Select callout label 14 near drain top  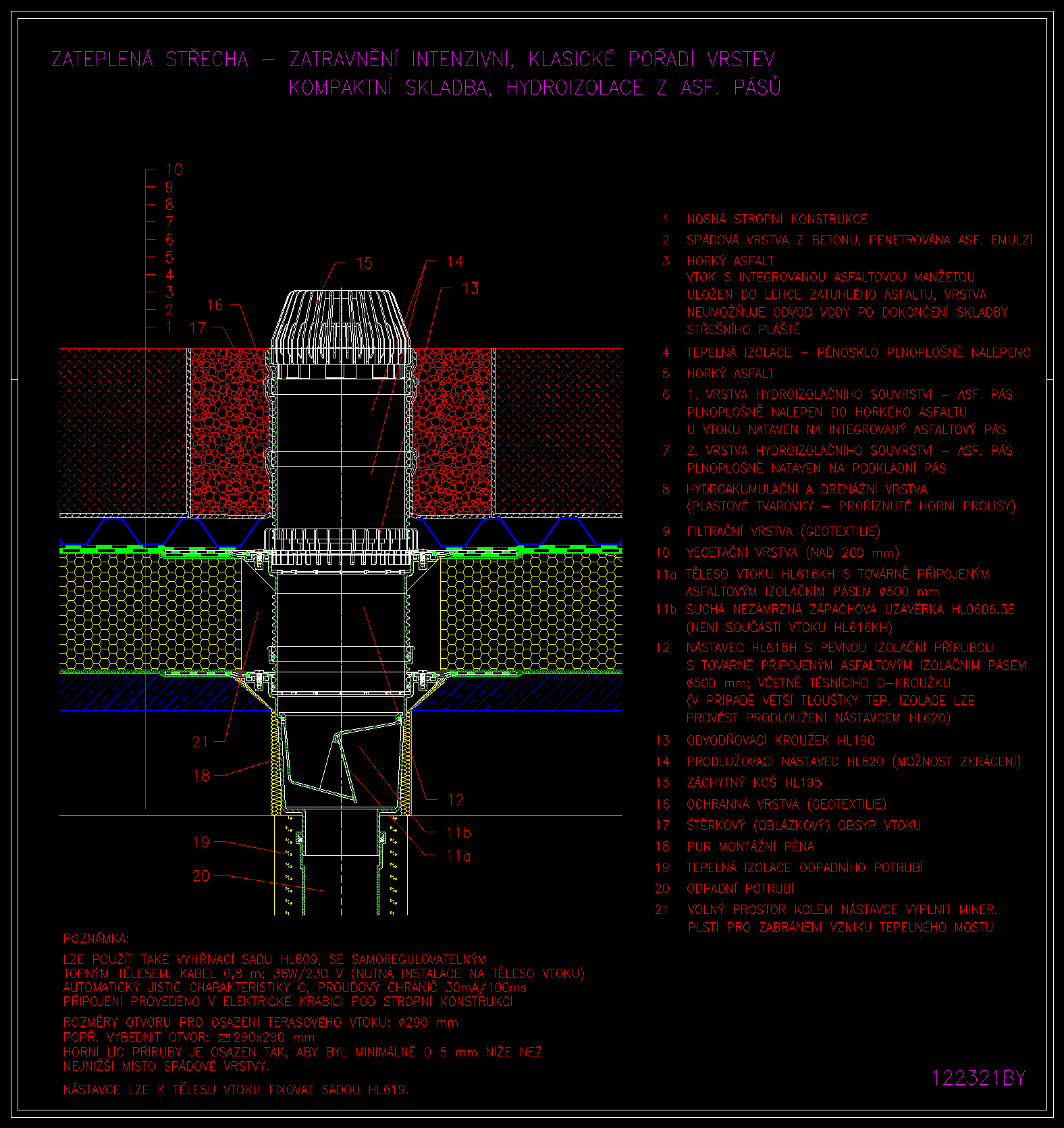pos(455,261)
